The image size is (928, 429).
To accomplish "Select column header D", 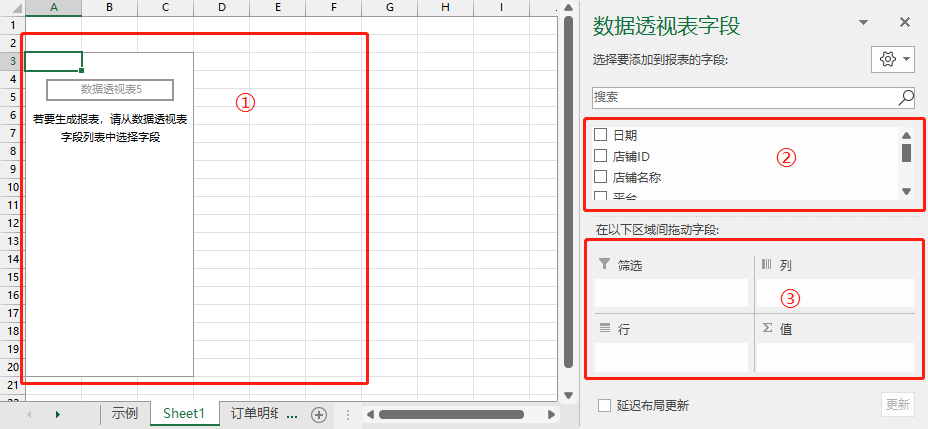I will click(221, 7).
